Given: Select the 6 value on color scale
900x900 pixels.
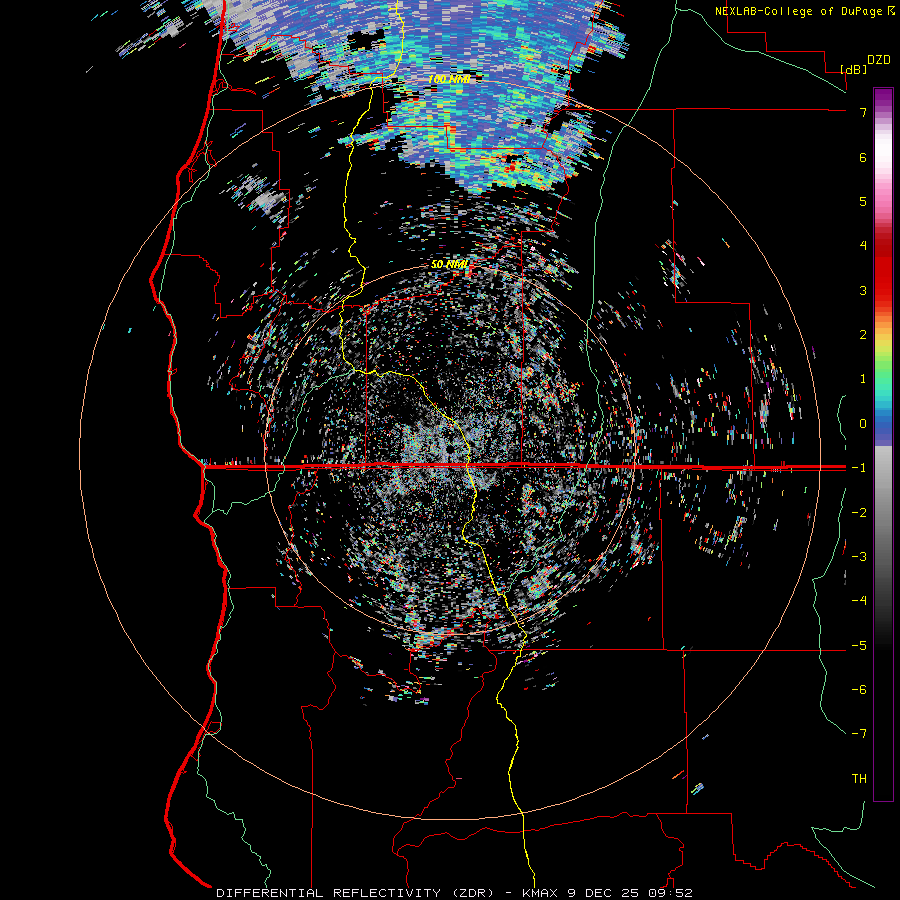Looking at the screenshot, I should pos(863,157).
